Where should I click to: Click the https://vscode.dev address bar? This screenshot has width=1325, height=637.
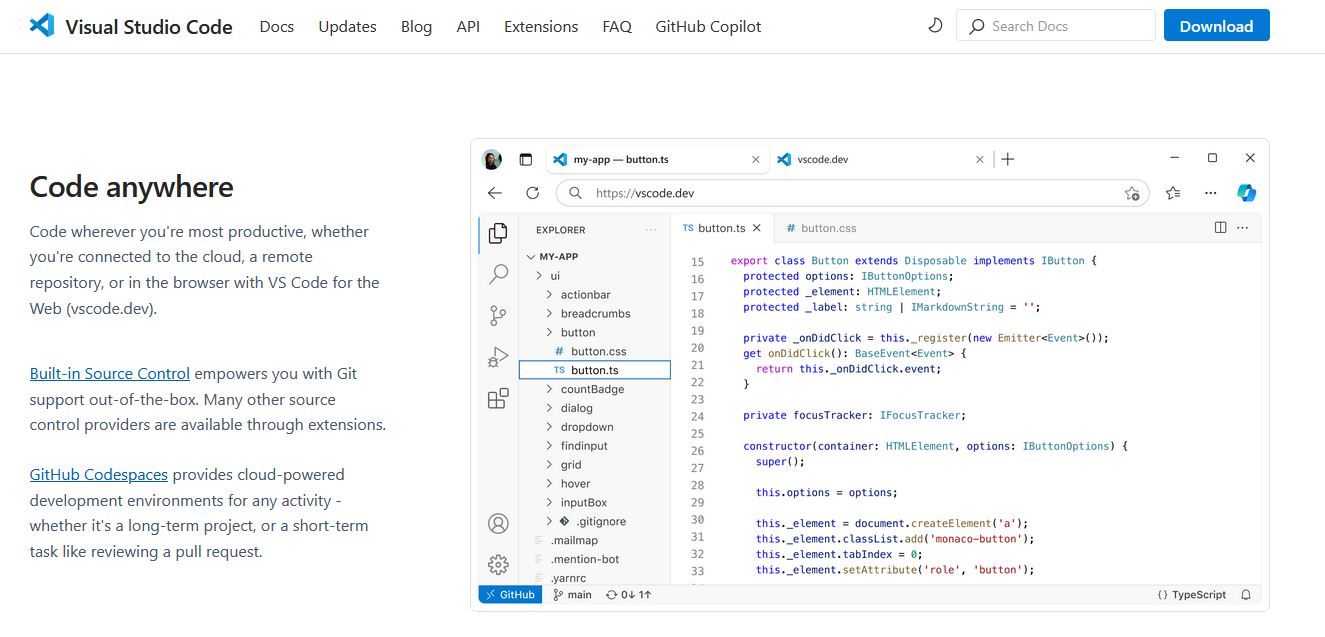tap(852, 193)
